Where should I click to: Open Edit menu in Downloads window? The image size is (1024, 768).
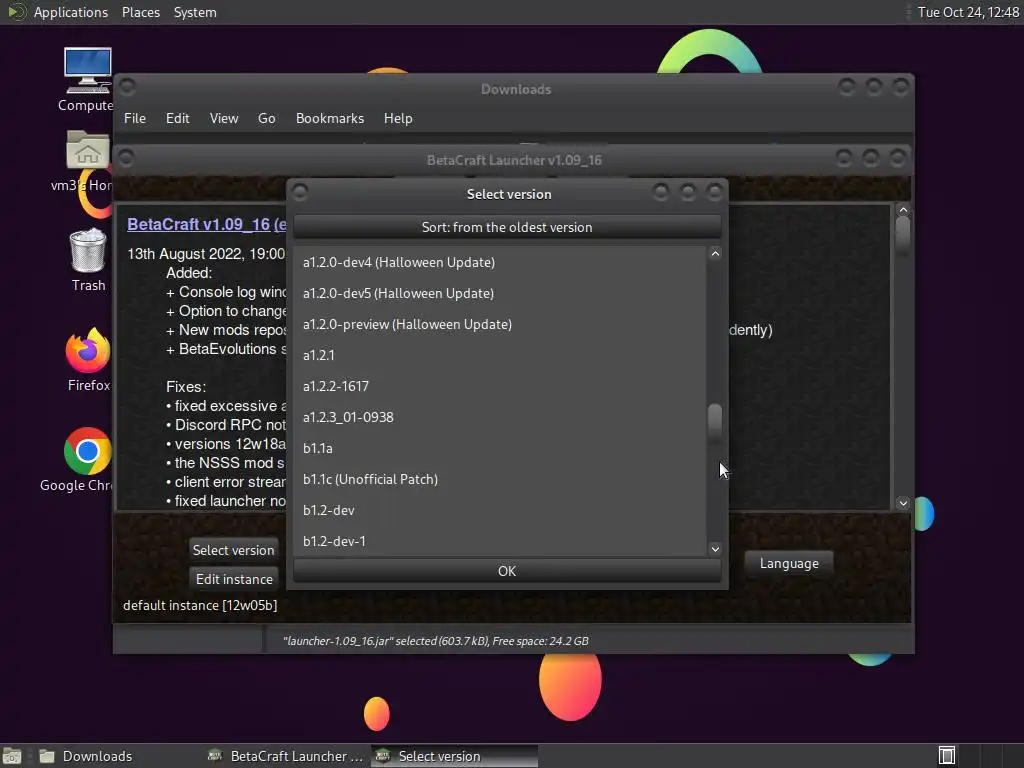tap(177, 118)
